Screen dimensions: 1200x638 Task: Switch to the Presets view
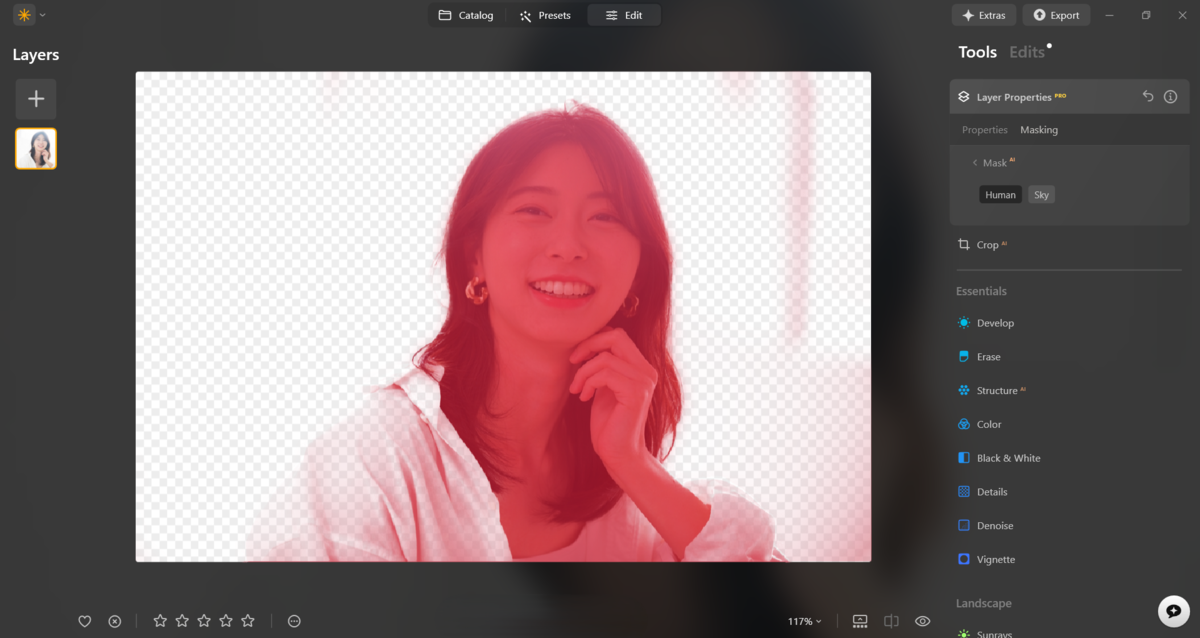coord(544,15)
